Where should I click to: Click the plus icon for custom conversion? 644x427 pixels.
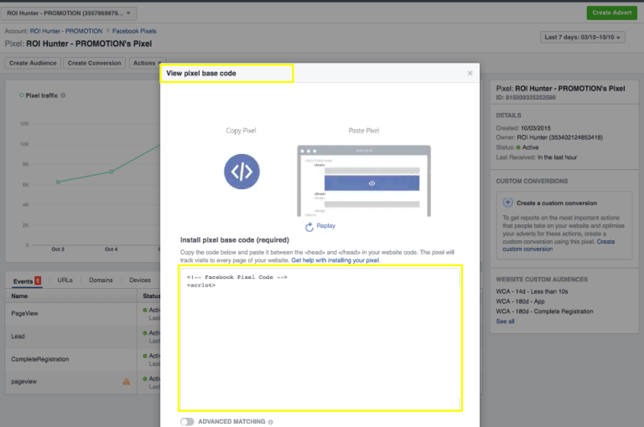point(508,202)
